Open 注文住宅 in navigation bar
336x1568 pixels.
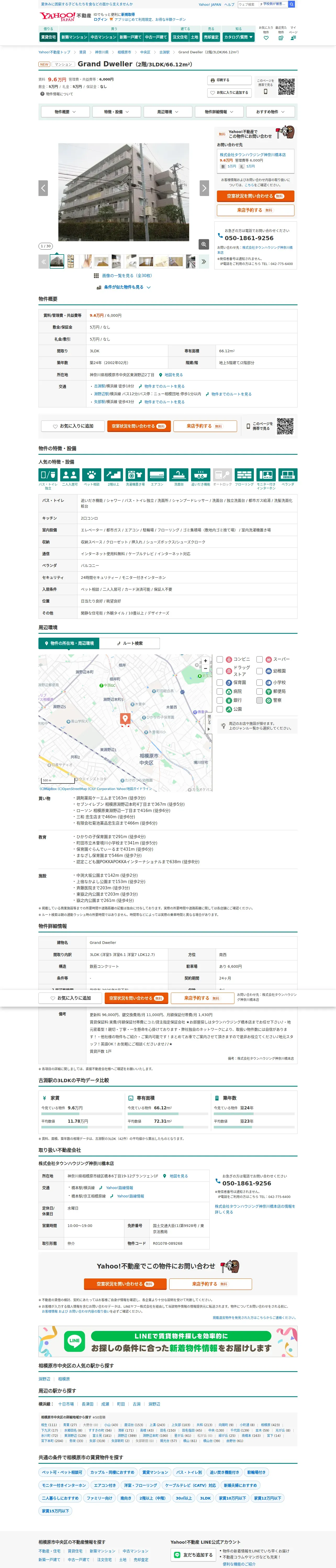tap(180, 37)
